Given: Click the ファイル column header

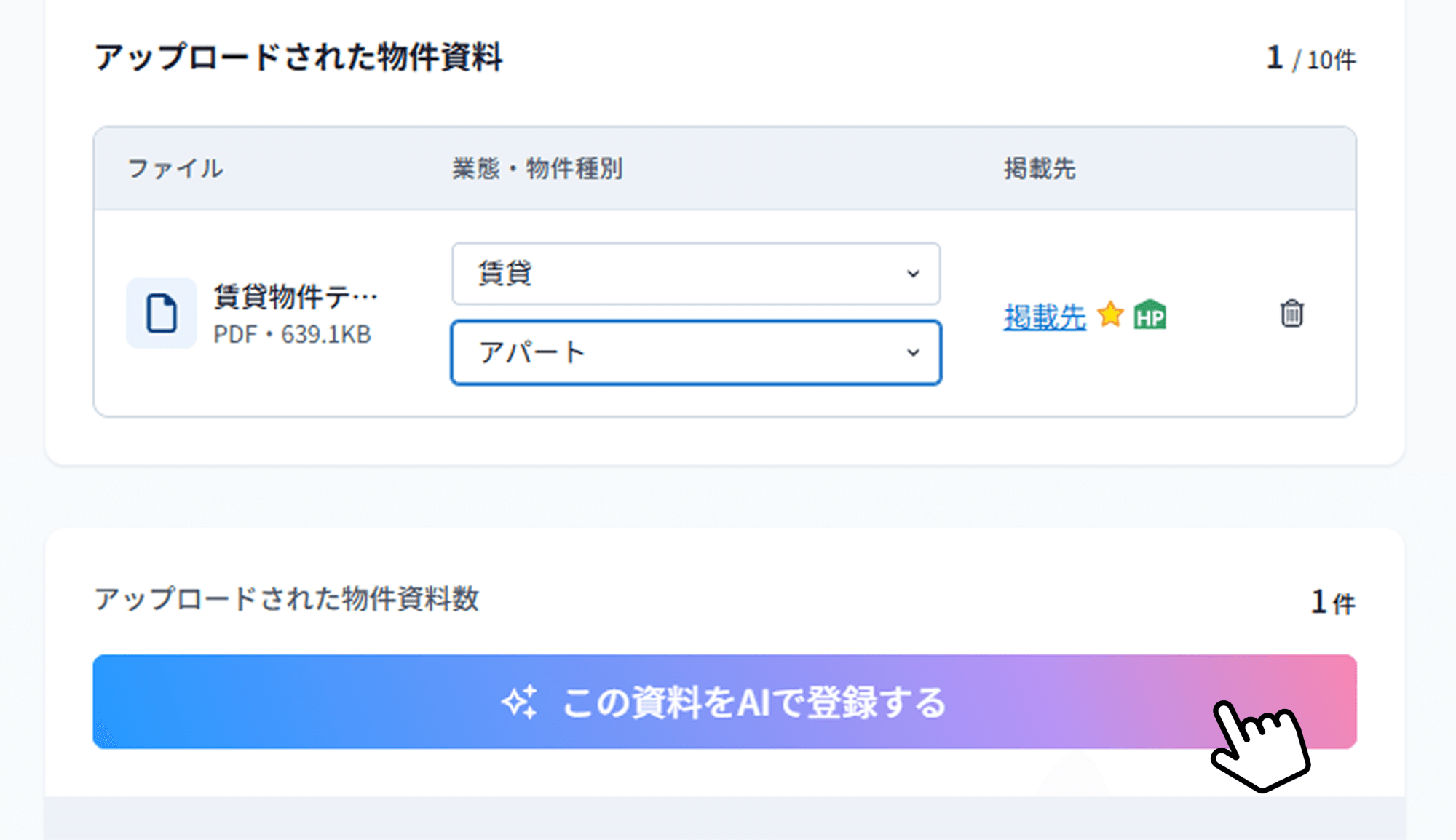Looking at the screenshot, I should point(175,169).
